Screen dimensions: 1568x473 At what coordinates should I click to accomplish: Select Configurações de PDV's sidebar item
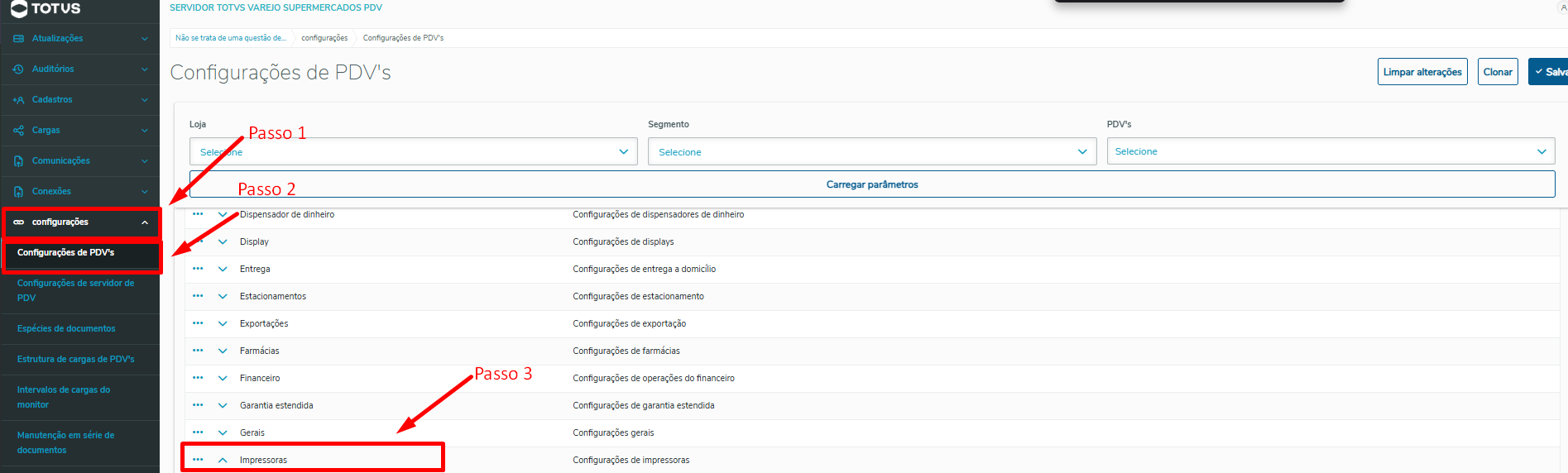tap(81, 253)
